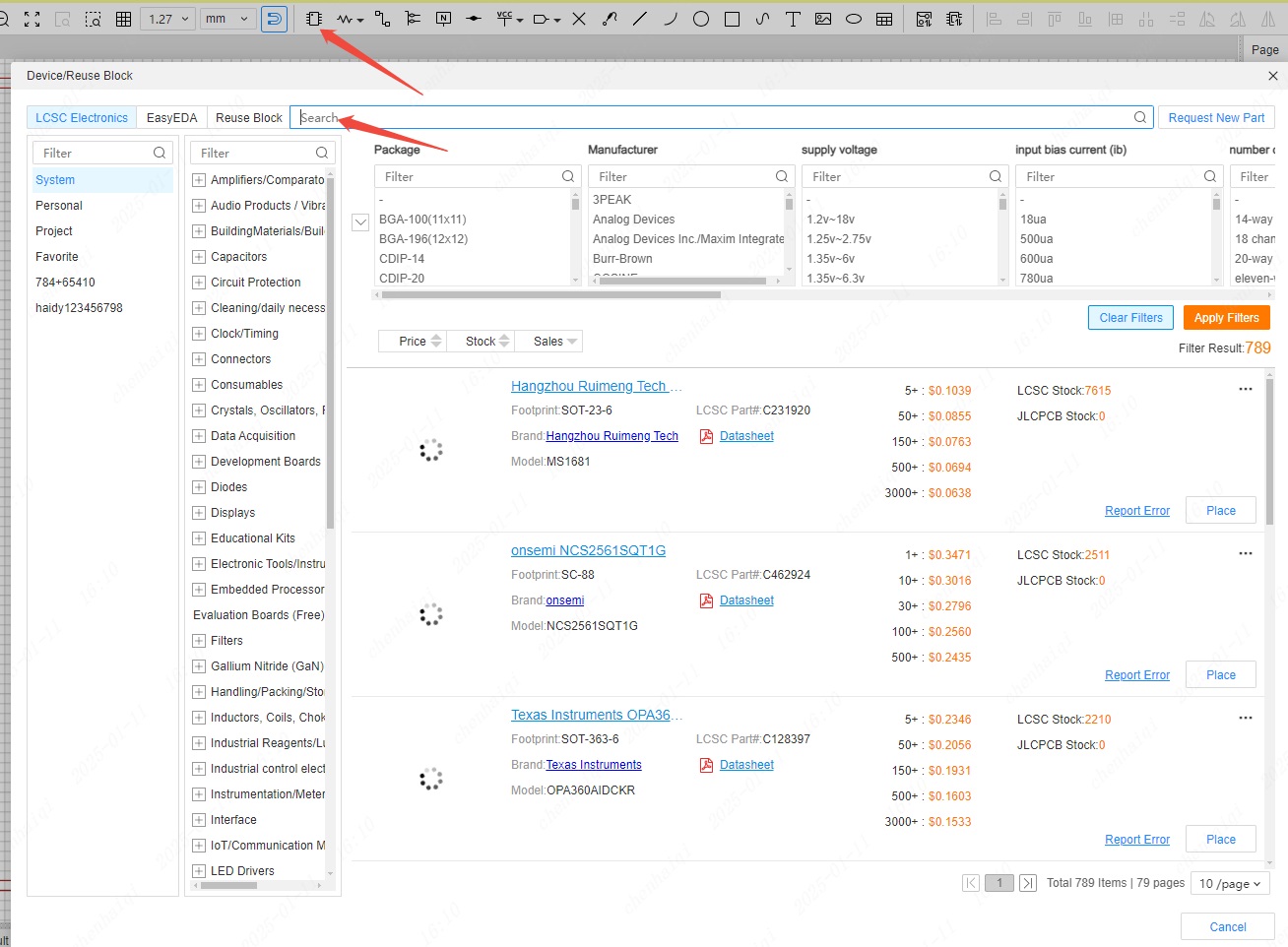This screenshot has width=1288, height=947.
Task: Select the Image insert tool in toolbar
Action: 823,19
